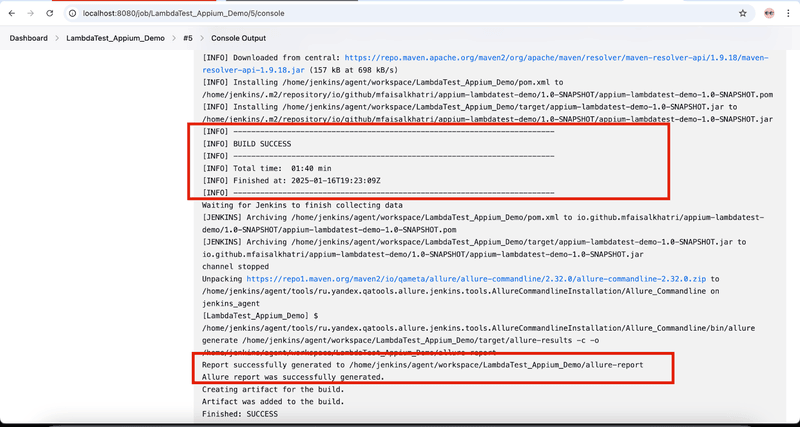Click 'Allure report was successfully generated.' line
This screenshot has width=800, height=427.
(293, 378)
